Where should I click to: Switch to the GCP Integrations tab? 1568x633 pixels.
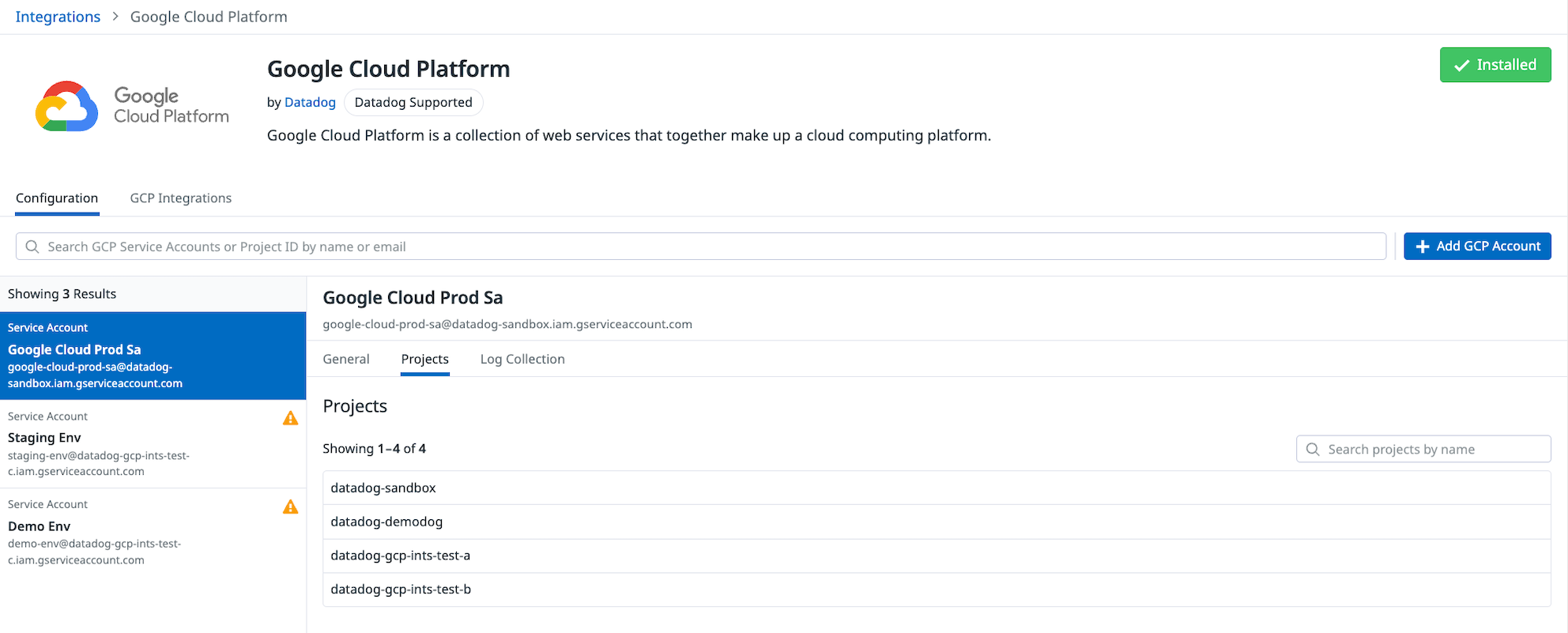click(x=180, y=198)
